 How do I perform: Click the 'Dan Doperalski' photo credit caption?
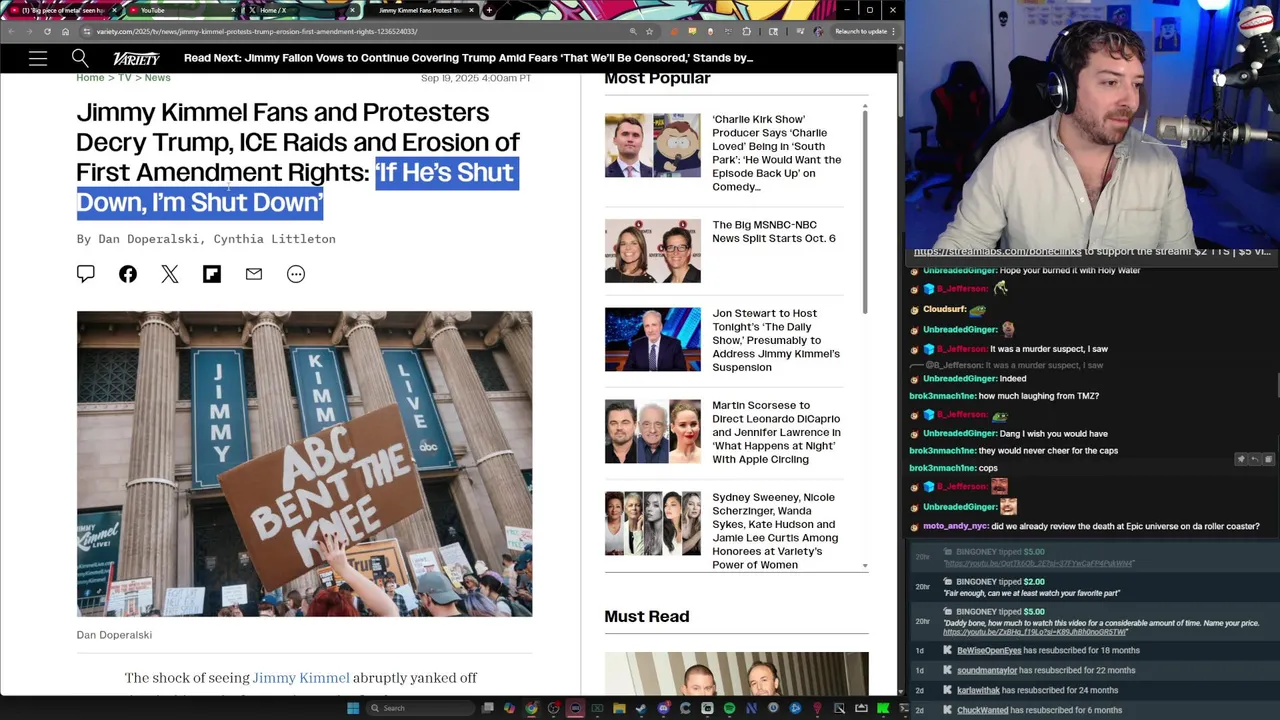(x=114, y=635)
